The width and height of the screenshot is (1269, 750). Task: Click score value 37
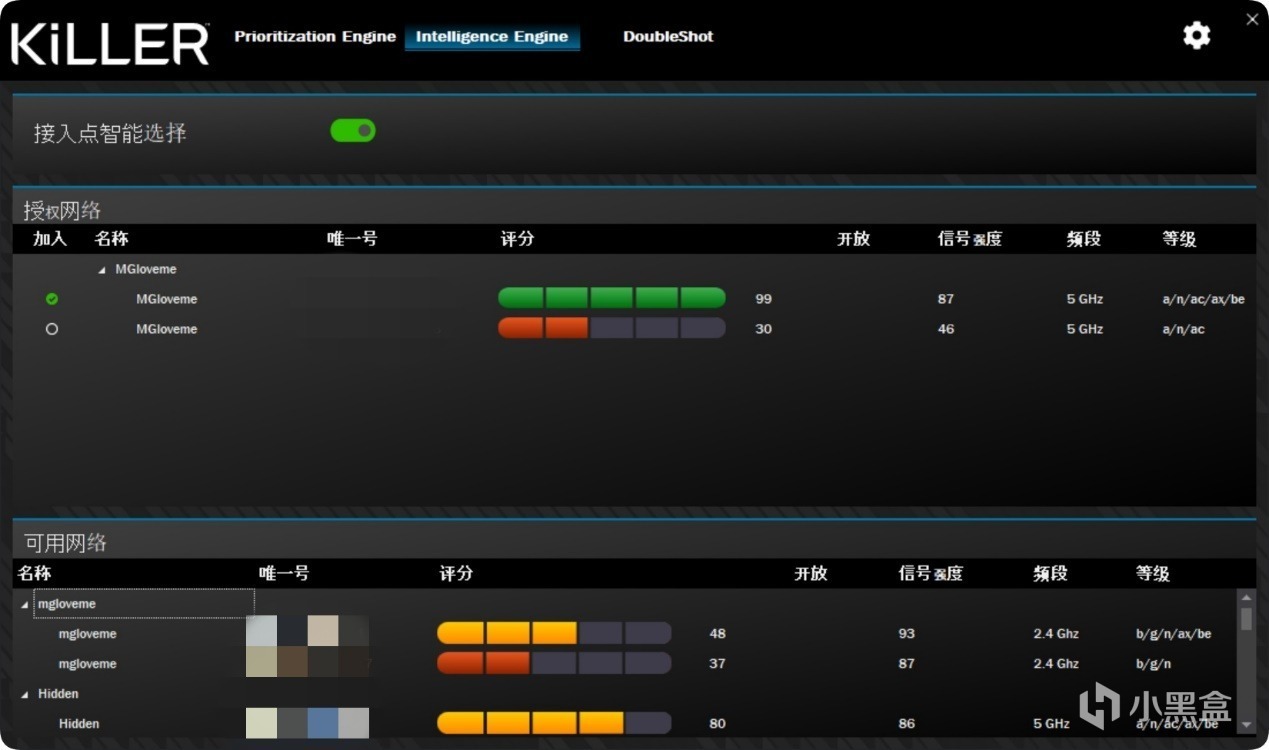click(718, 664)
